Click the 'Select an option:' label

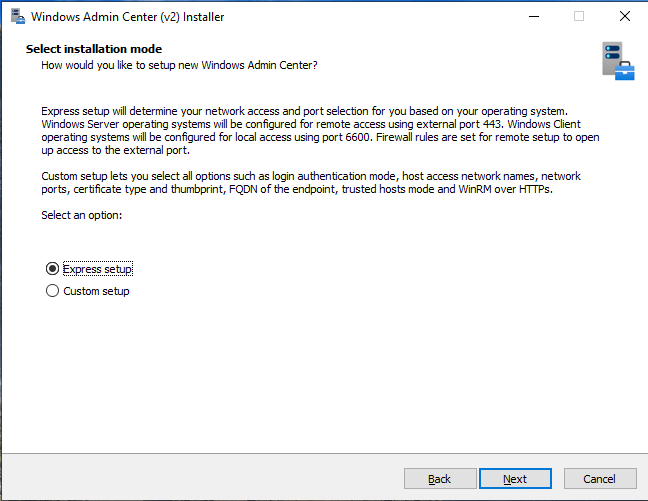point(81,215)
